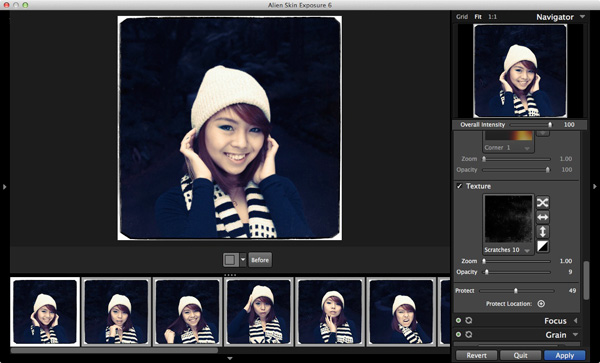Image resolution: width=600 pixels, height=363 pixels.
Task: Click the Navigator preview image
Action: click(520, 71)
